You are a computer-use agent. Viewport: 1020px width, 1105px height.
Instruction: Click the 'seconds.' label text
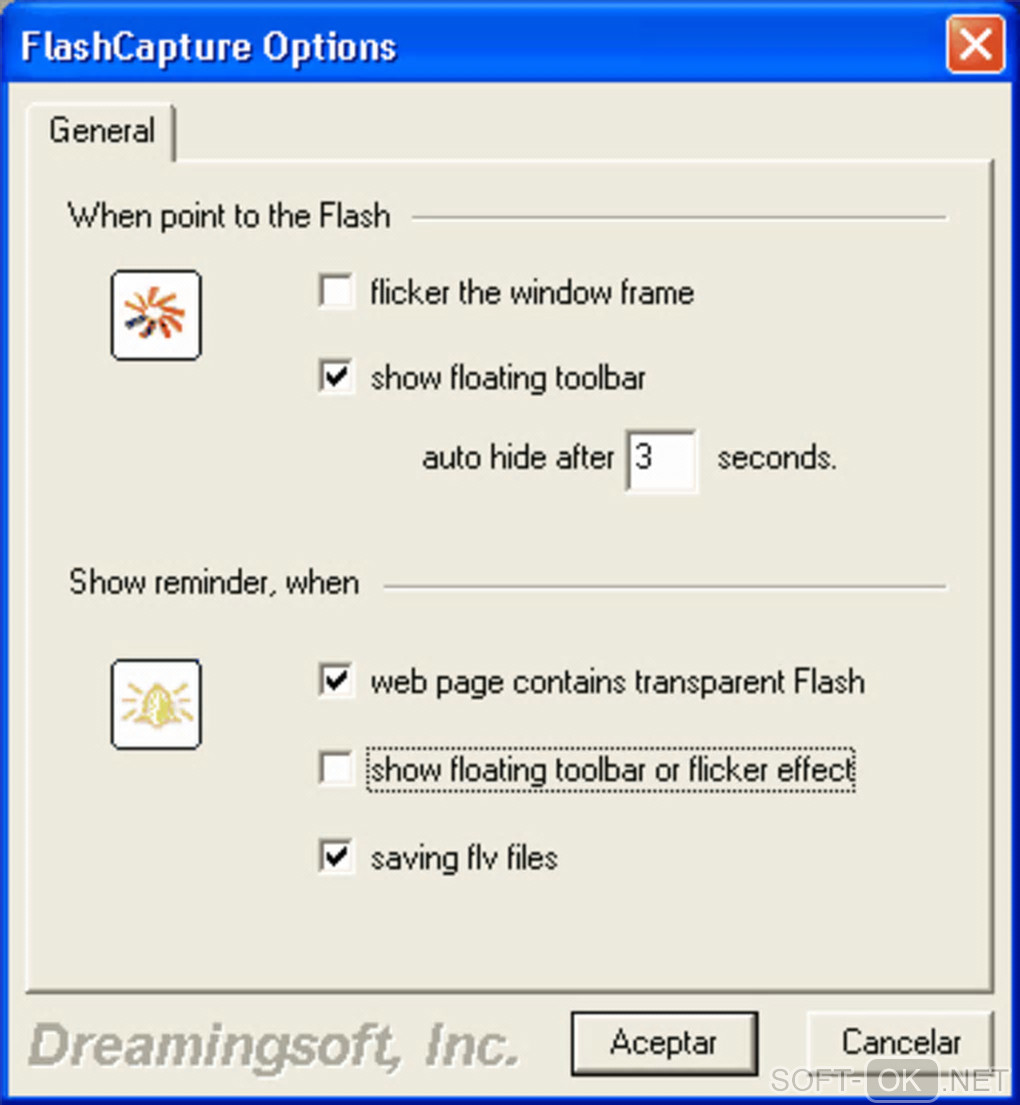tap(776, 459)
